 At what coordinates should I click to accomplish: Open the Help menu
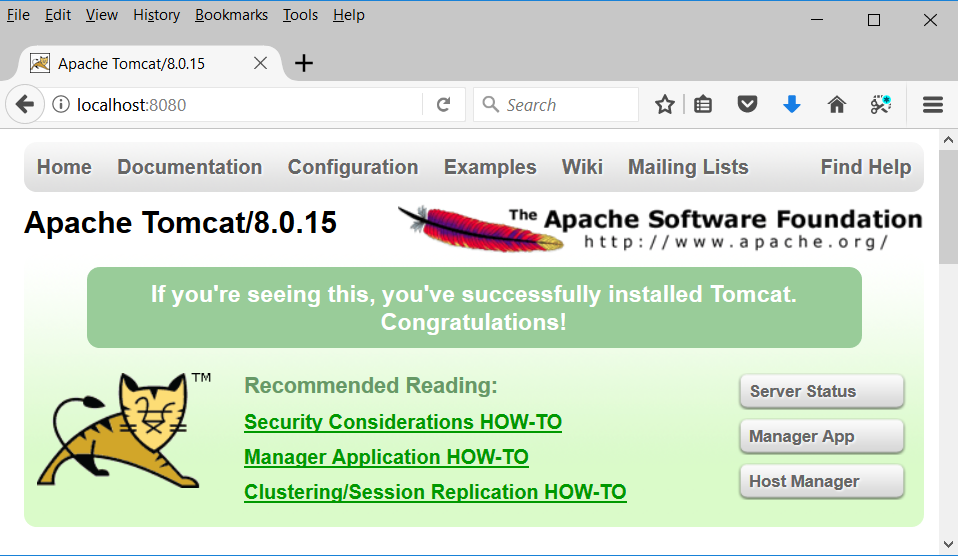pyautogui.click(x=349, y=15)
